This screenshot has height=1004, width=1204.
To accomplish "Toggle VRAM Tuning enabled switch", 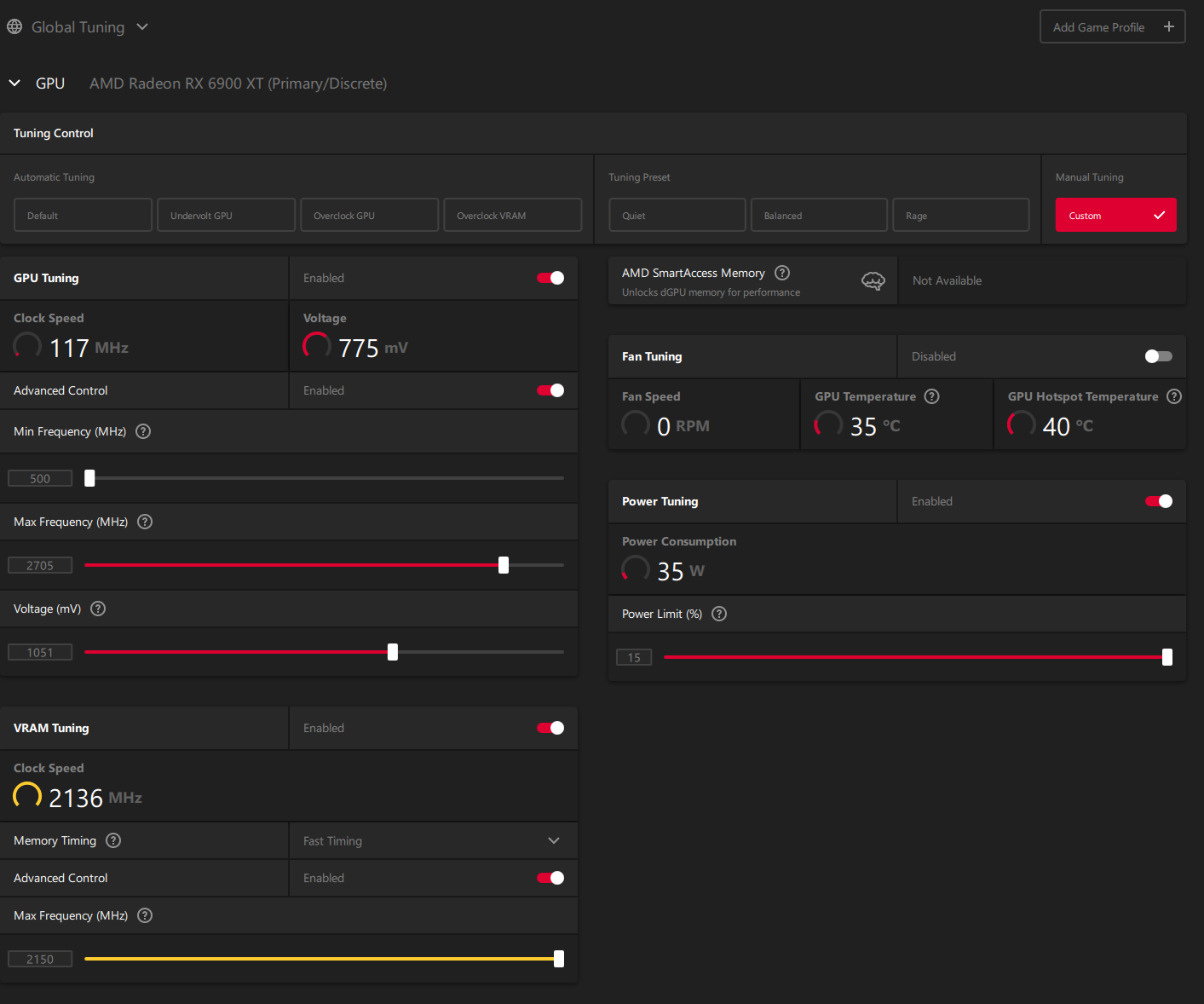I will click(550, 728).
